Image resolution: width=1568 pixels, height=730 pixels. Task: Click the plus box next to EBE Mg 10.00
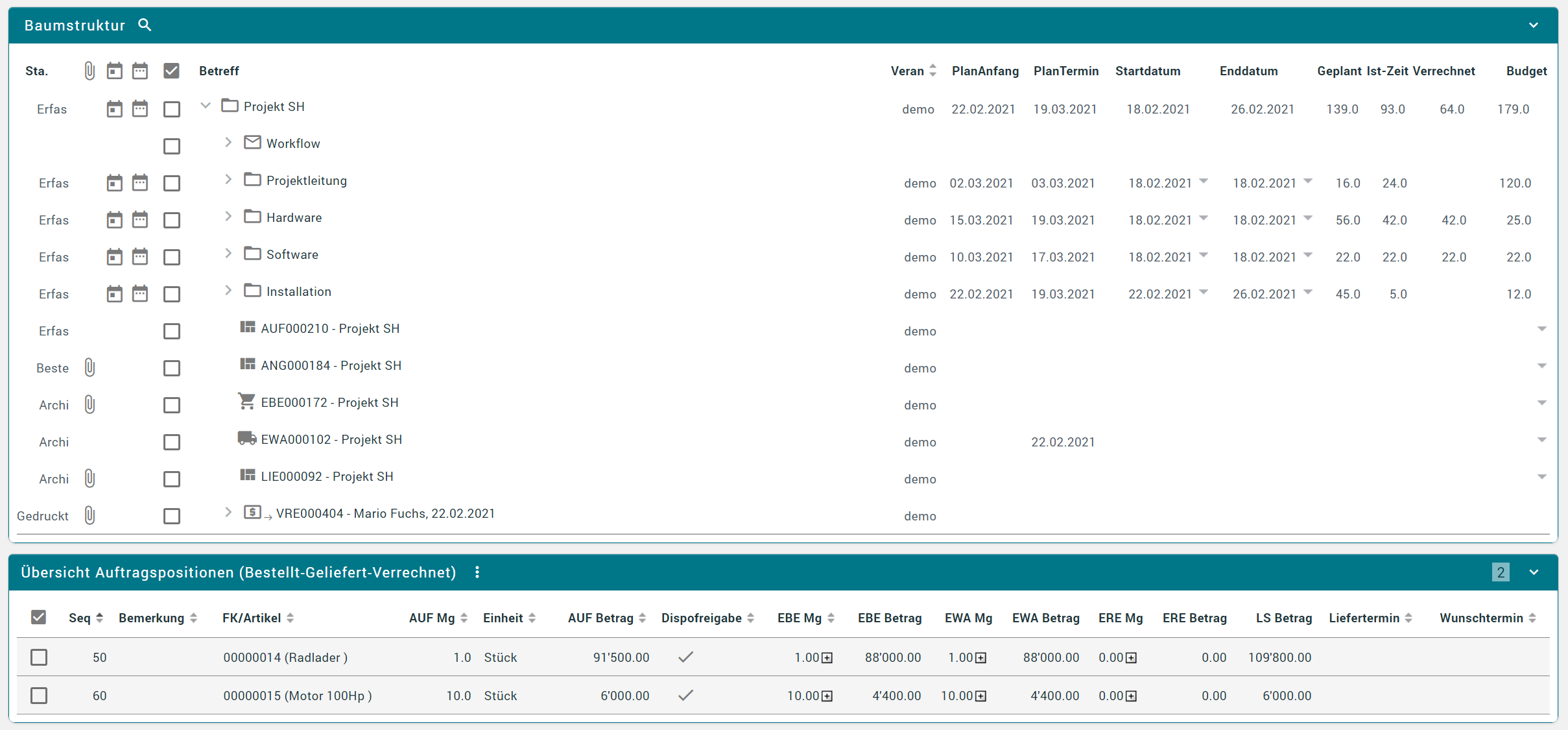[x=827, y=696]
